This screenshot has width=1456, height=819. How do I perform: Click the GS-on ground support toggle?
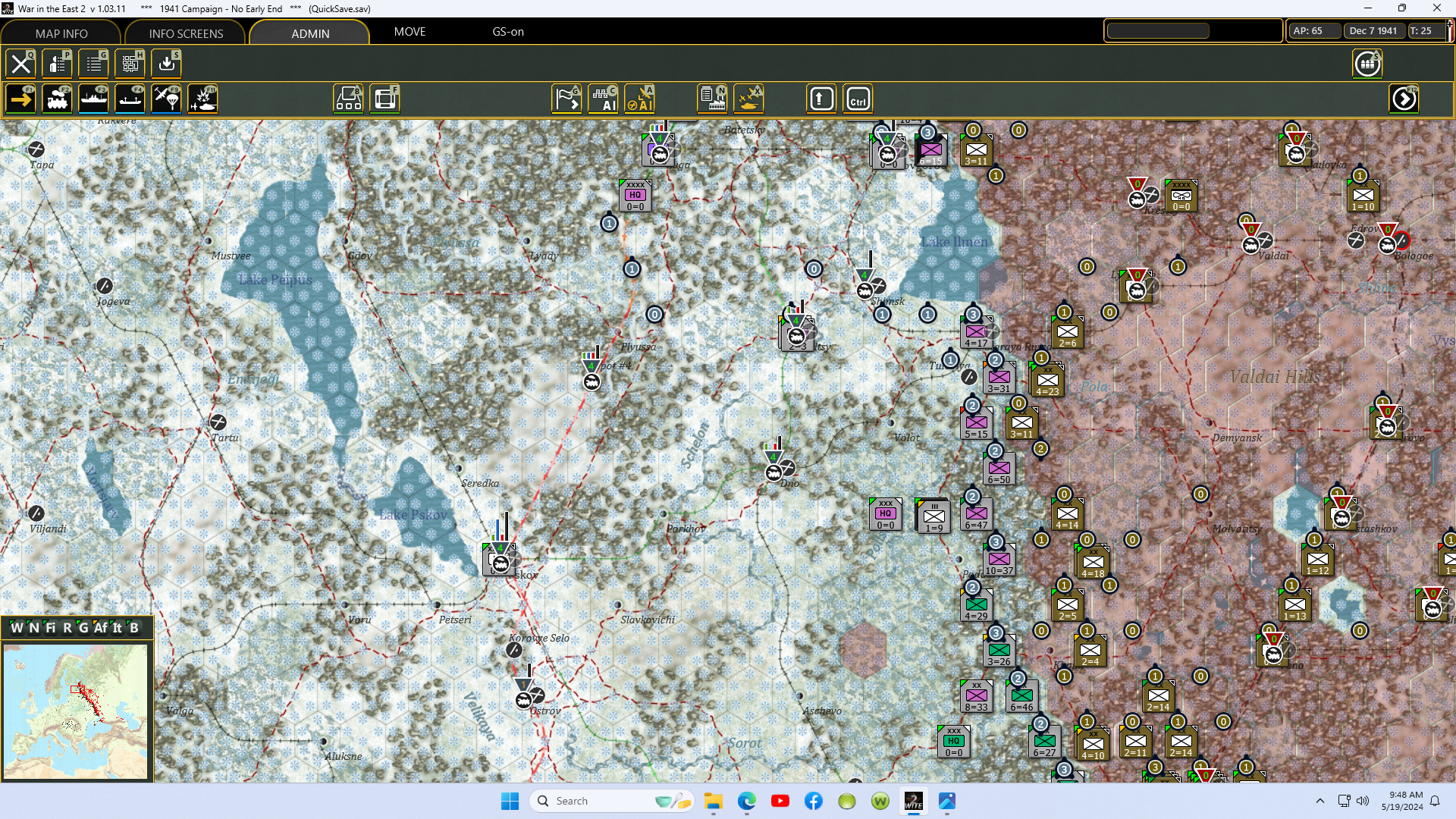click(x=508, y=32)
